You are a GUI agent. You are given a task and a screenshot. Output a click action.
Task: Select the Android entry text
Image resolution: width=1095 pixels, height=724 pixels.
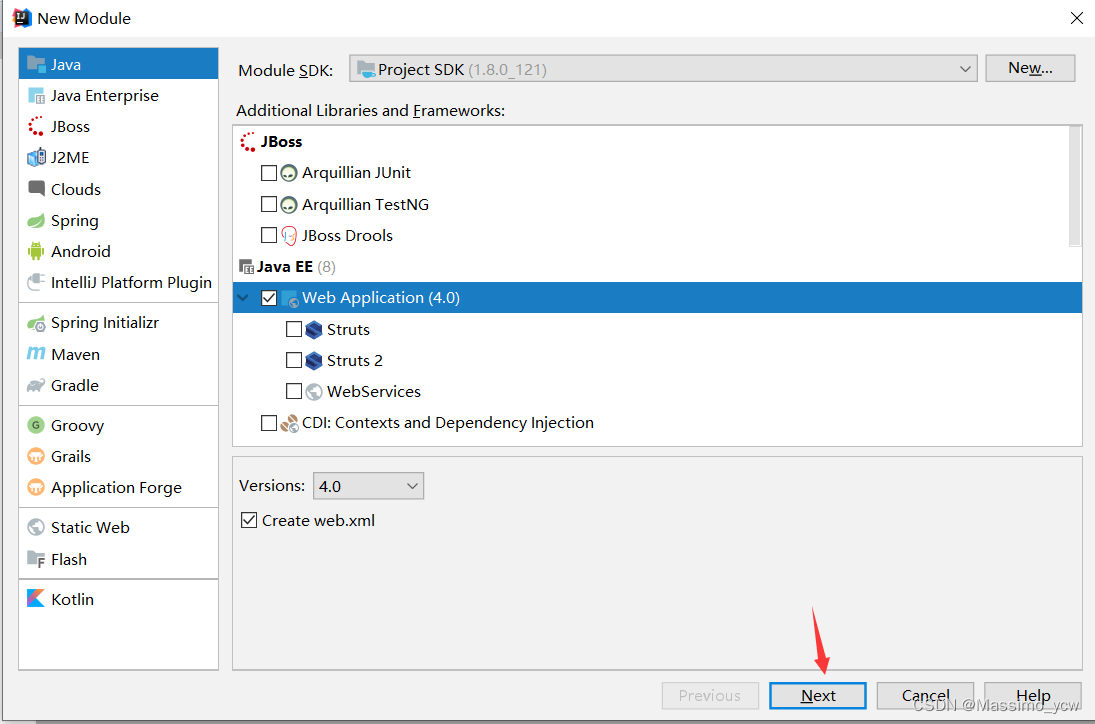point(80,251)
